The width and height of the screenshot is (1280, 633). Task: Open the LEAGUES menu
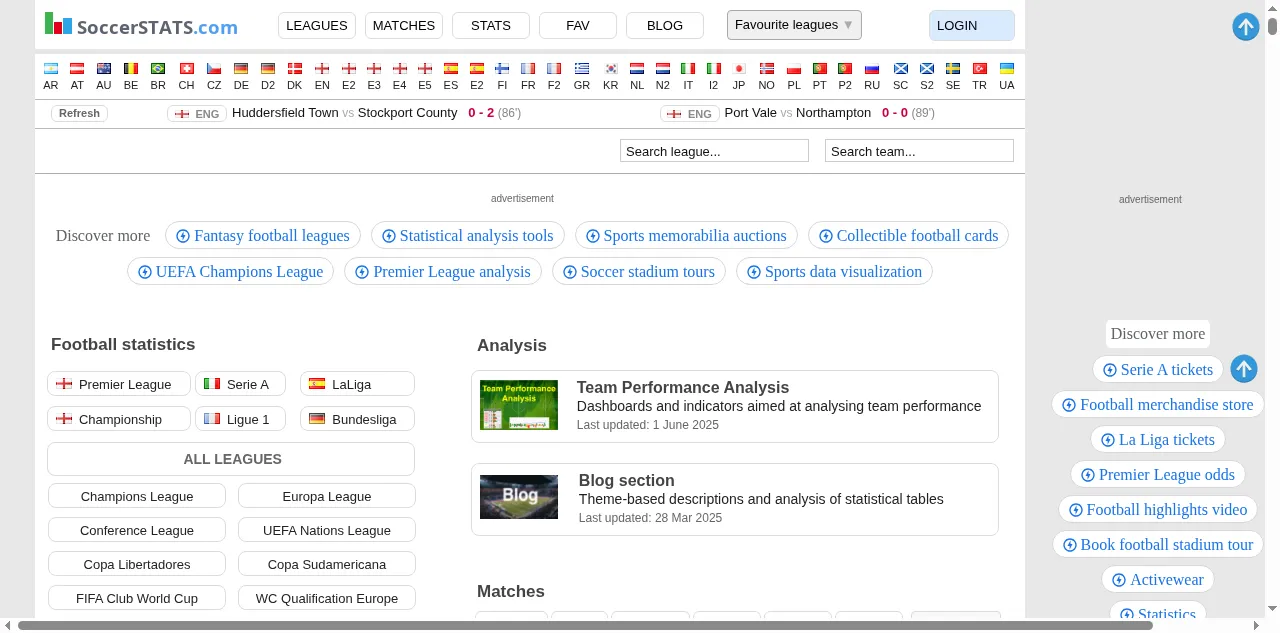[317, 26]
